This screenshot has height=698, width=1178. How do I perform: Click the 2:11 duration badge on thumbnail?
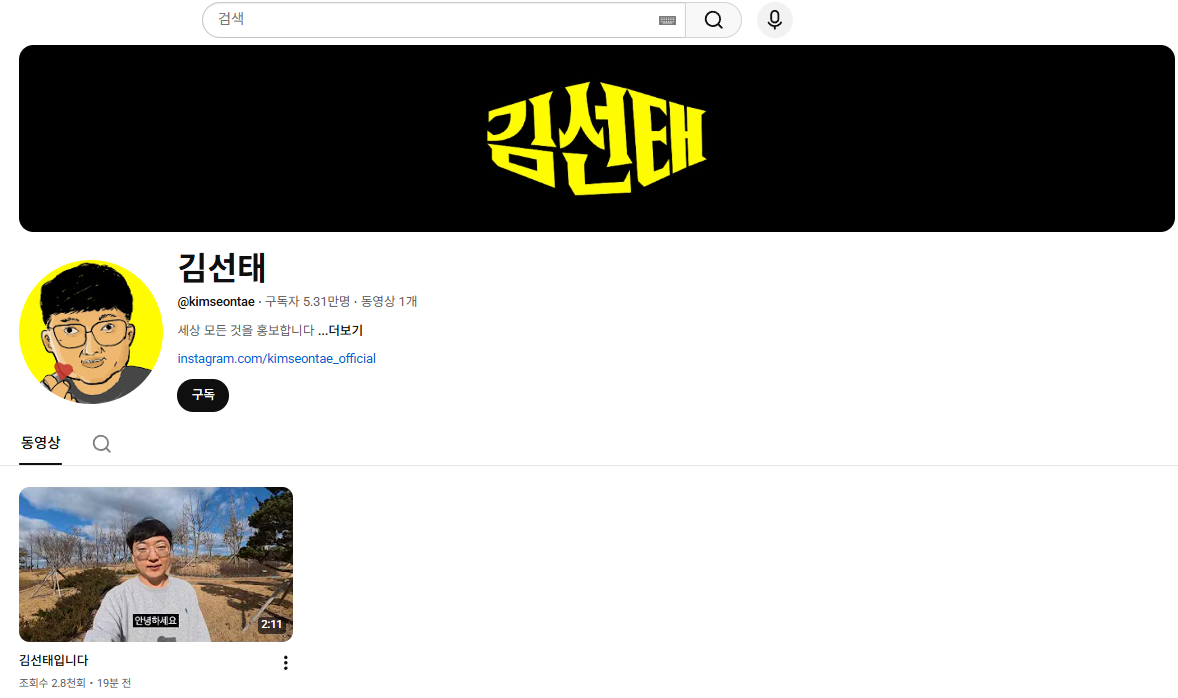[x=271, y=625]
